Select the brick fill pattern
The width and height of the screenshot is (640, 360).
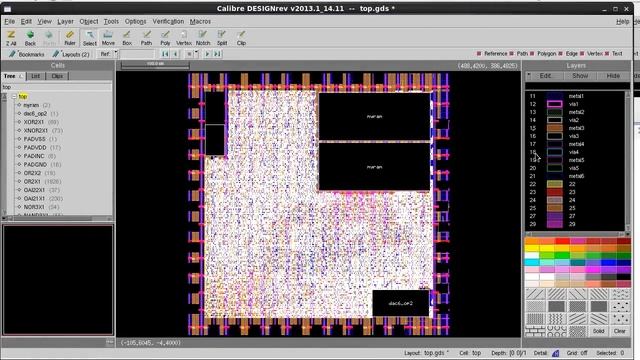pyautogui.click(x=535, y=331)
